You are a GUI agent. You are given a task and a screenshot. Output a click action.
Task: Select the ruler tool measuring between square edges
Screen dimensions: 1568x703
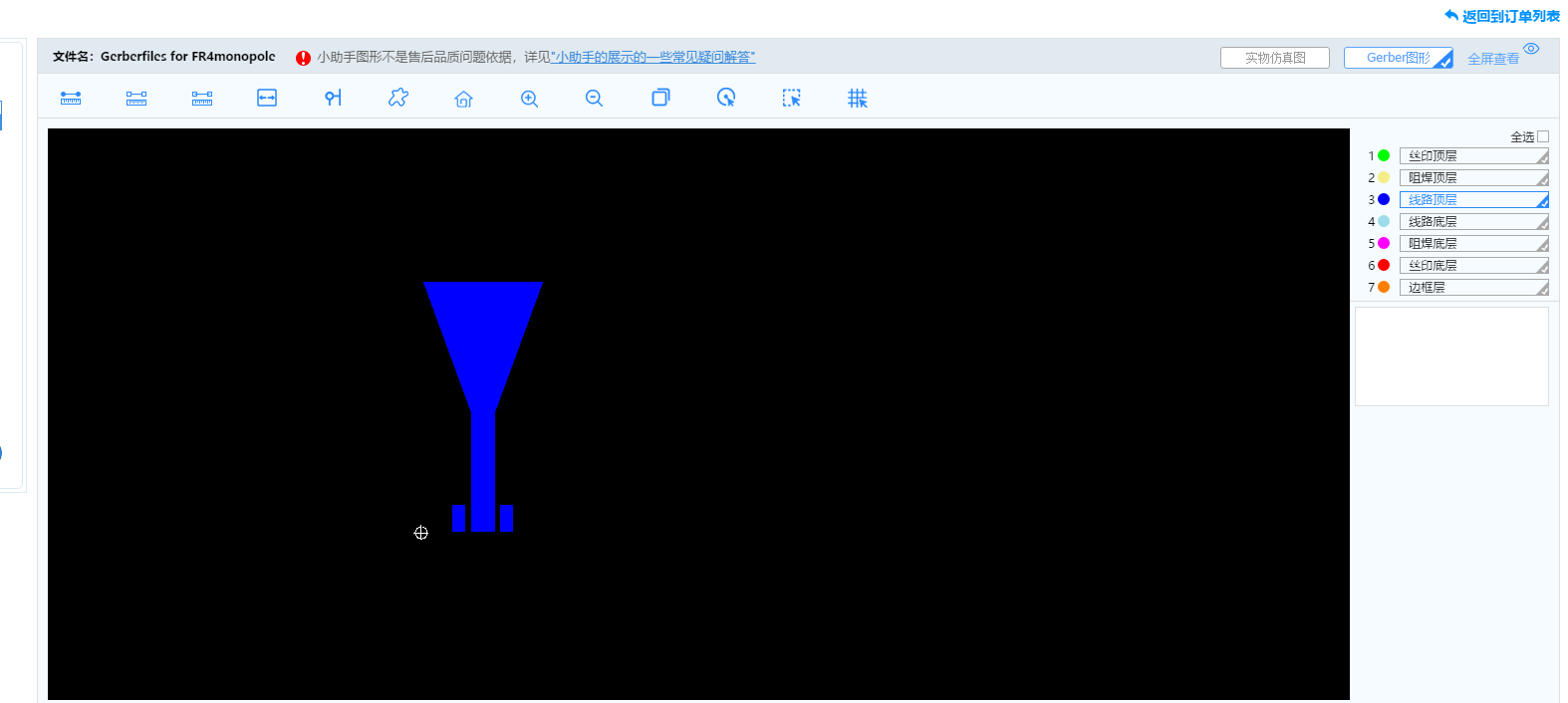tap(136, 98)
